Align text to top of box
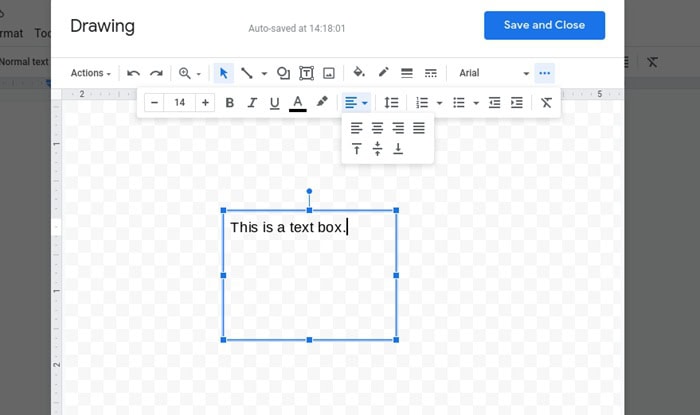700x415 pixels. pos(356,149)
